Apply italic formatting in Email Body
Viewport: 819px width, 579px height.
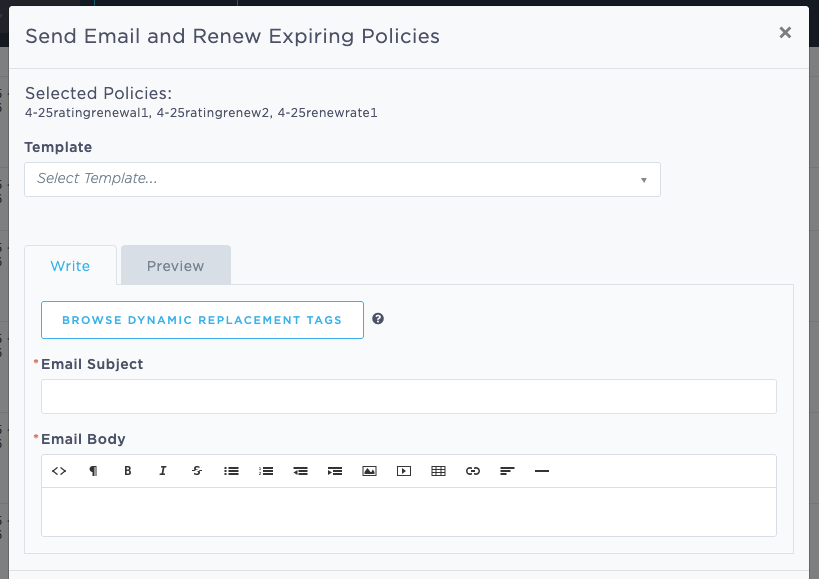tap(162, 471)
